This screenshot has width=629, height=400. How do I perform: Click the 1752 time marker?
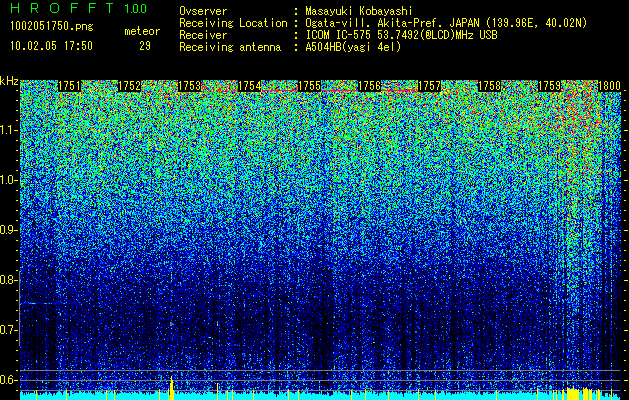pos(129,86)
